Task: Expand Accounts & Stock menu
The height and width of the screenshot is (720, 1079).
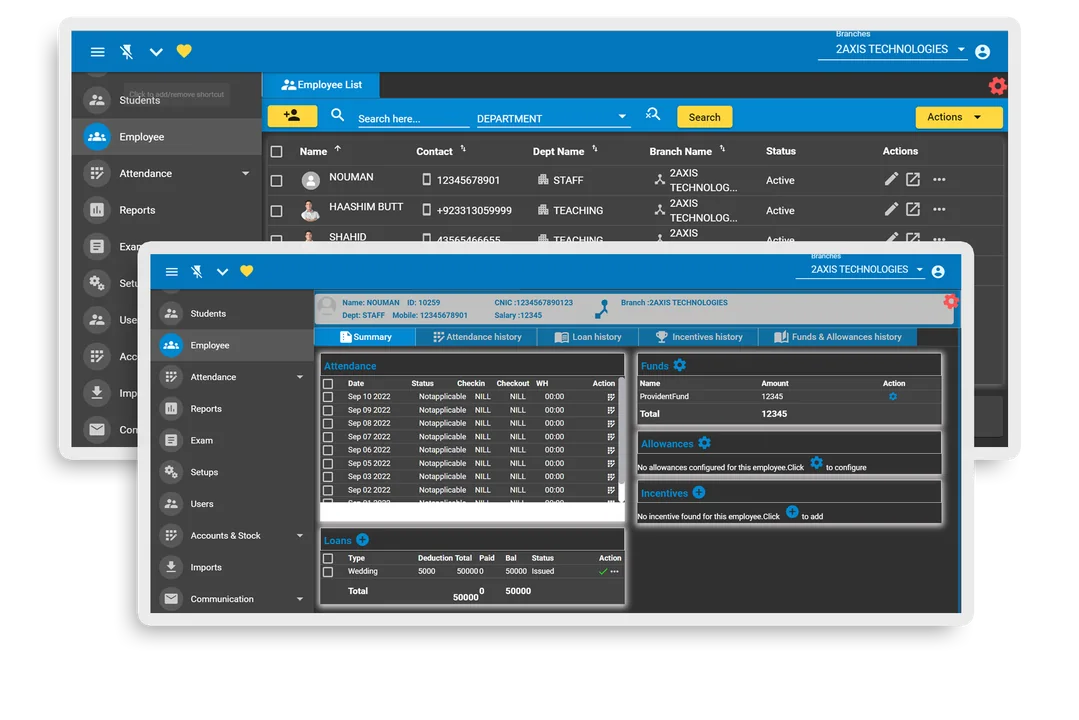Action: 299,536
